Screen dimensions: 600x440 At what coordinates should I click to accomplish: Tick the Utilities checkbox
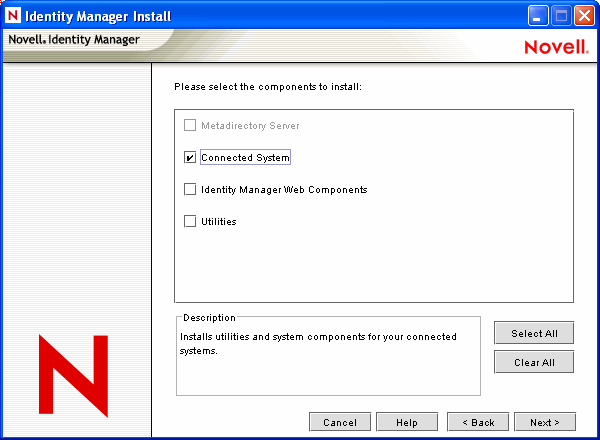point(190,222)
